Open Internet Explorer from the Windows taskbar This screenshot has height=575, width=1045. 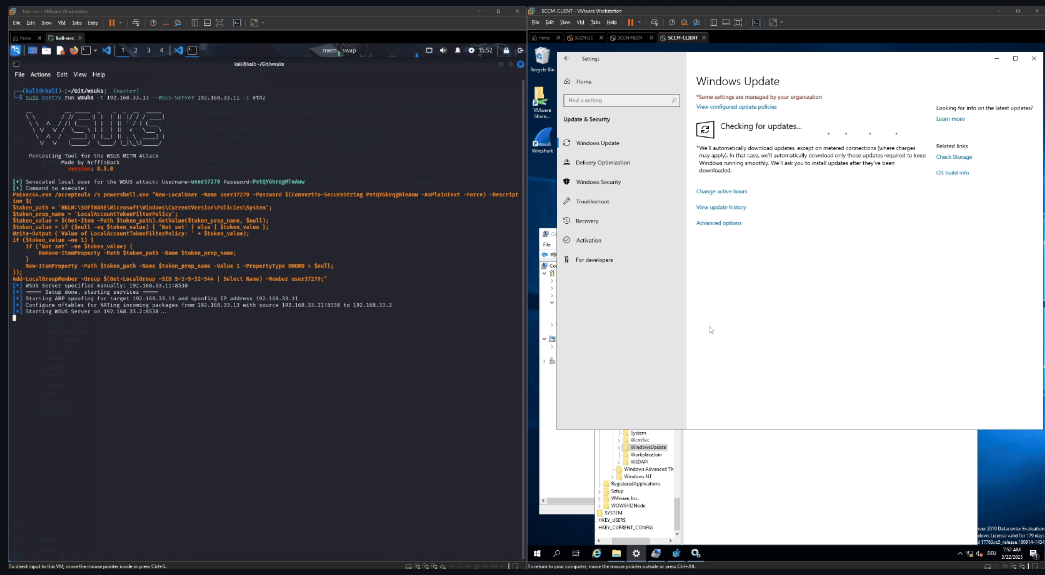pyautogui.click(x=596, y=553)
